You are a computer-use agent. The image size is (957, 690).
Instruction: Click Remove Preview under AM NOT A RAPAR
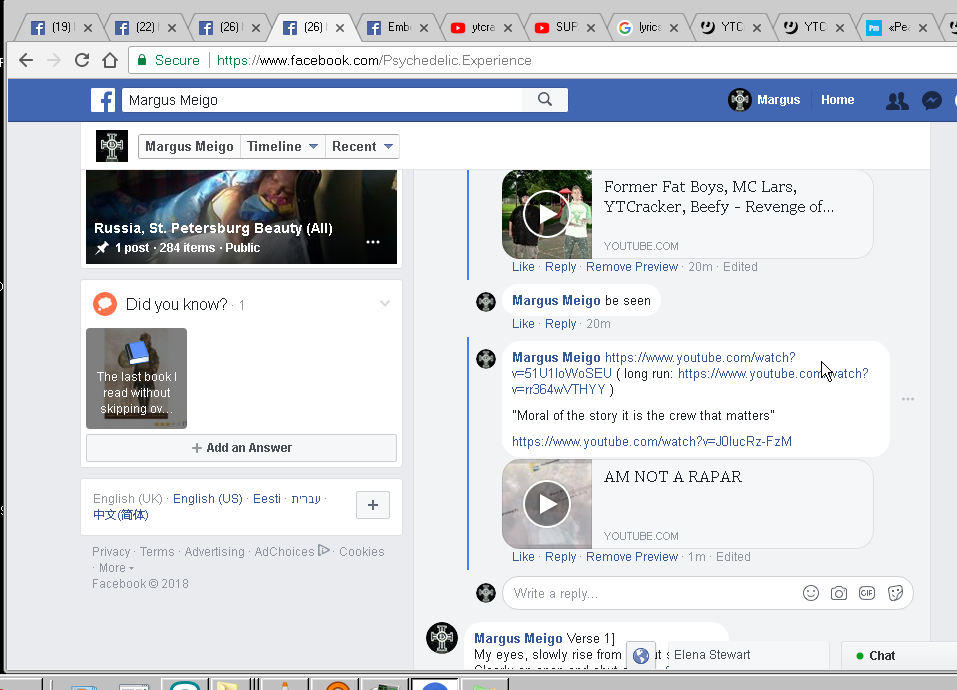[x=632, y=557]
